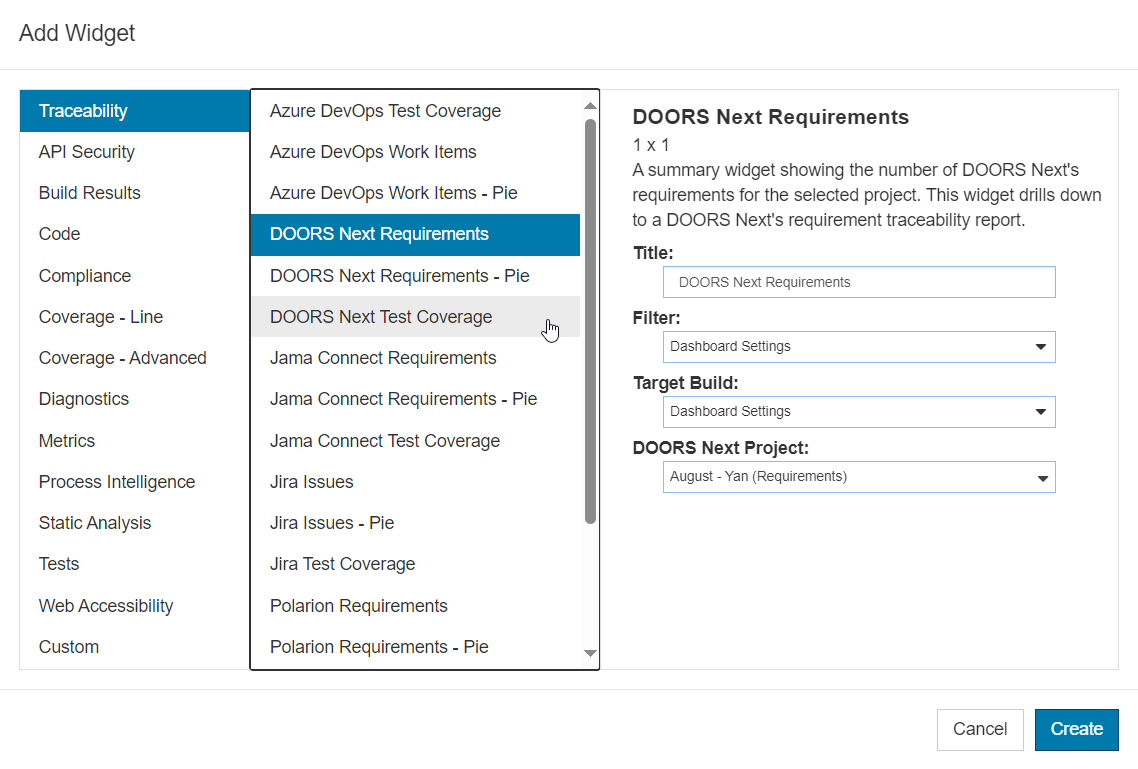Screen dimensions: 1138x769
Task: Click the widget list scroll down arrow
Action: pyautogui.click(x=590, y=653)
